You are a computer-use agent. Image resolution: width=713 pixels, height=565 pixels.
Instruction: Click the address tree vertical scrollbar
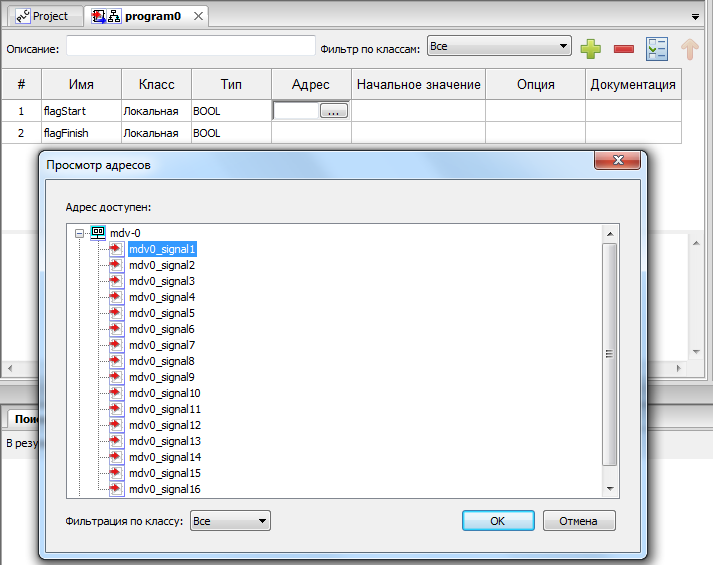tap(609, 353)
